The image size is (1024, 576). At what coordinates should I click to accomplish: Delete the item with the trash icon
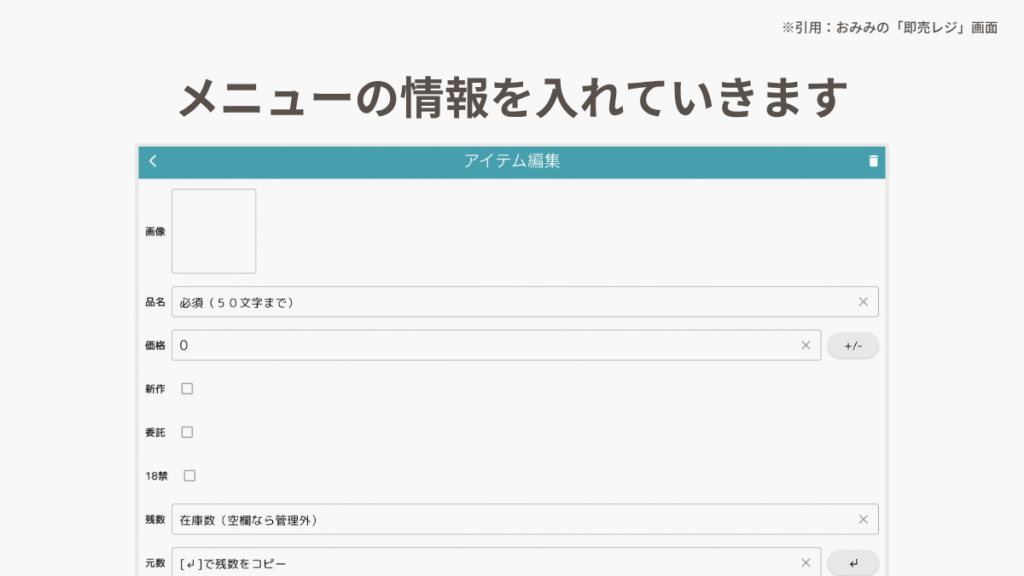[x=873, y=161]
